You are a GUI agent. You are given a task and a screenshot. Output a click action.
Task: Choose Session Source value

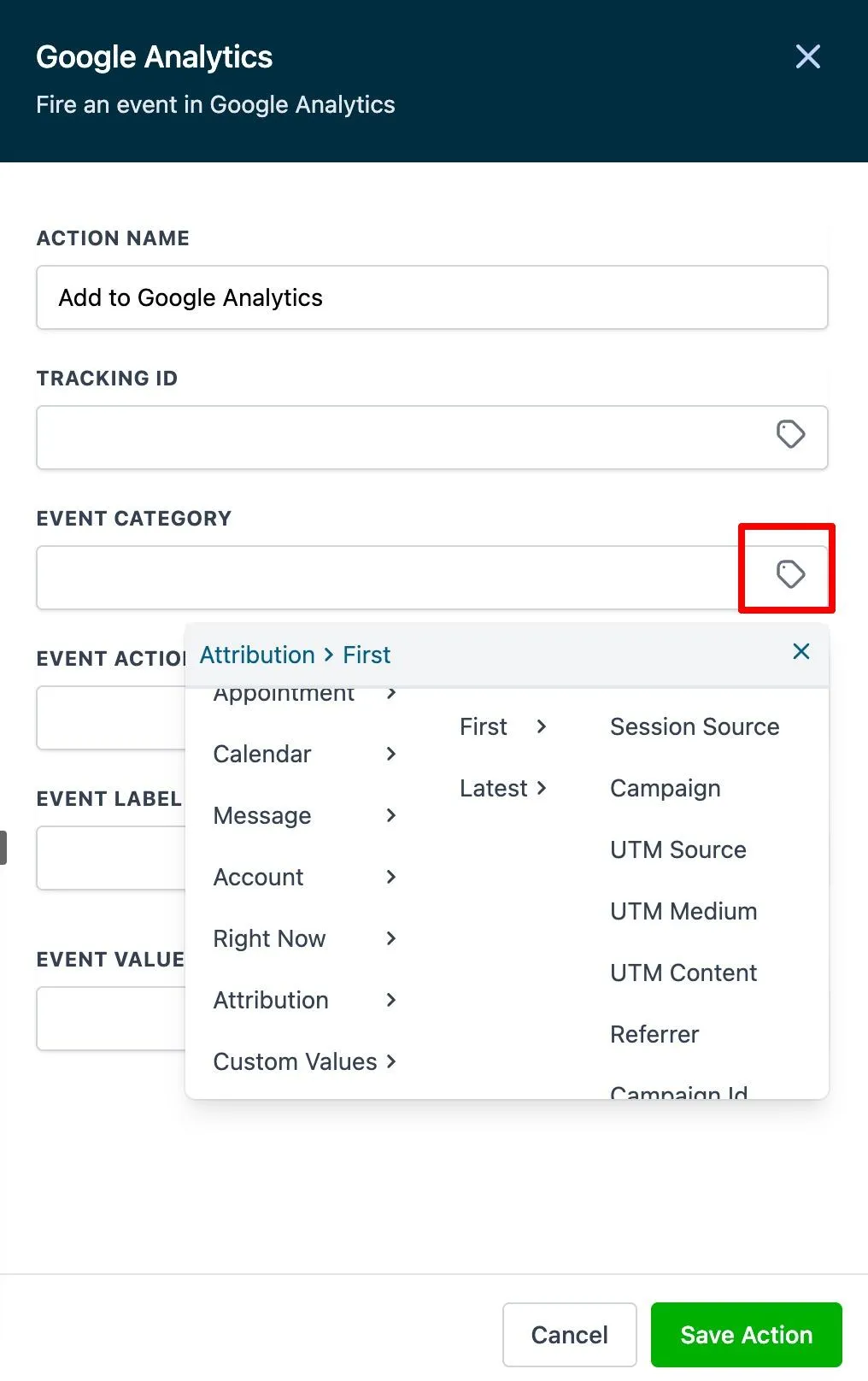point(694,726)
